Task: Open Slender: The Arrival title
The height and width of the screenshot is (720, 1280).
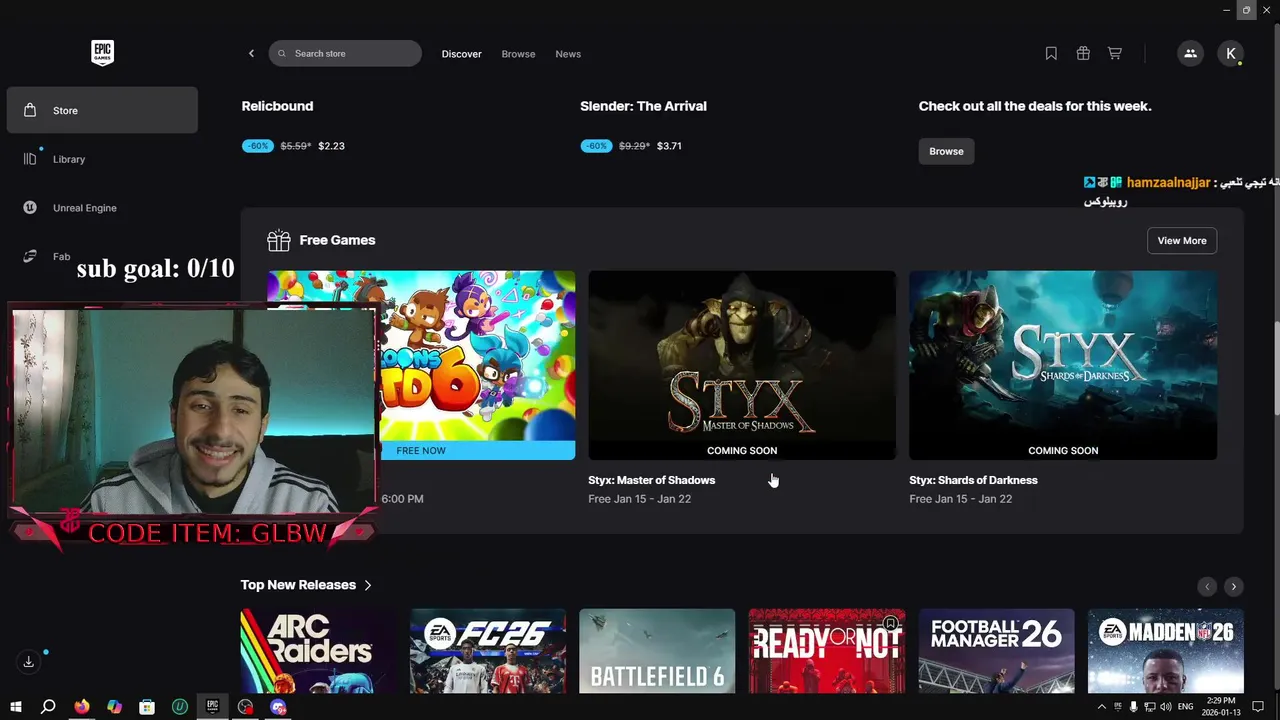Action: coord(643,106)
